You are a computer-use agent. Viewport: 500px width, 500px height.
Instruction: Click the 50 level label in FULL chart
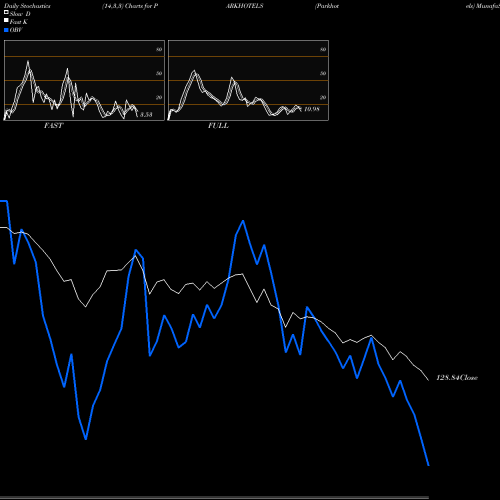pos(323,73)
